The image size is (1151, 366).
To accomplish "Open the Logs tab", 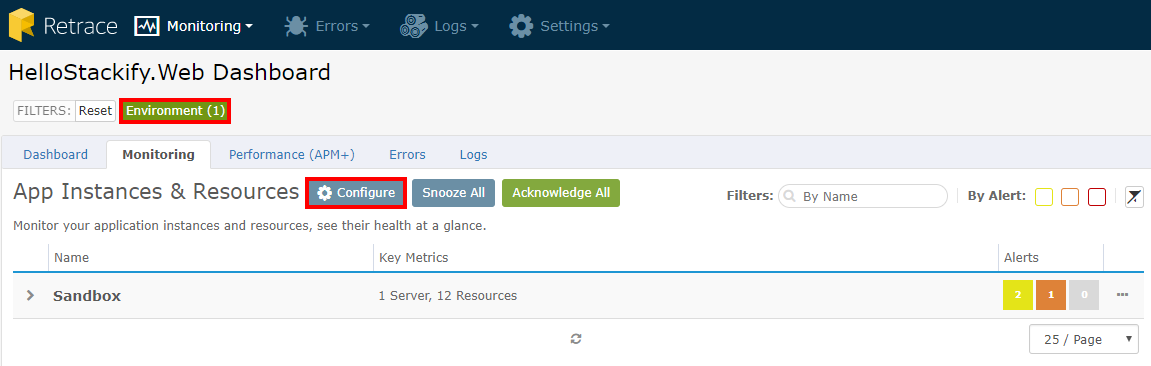I will click(x=473, y=155).
